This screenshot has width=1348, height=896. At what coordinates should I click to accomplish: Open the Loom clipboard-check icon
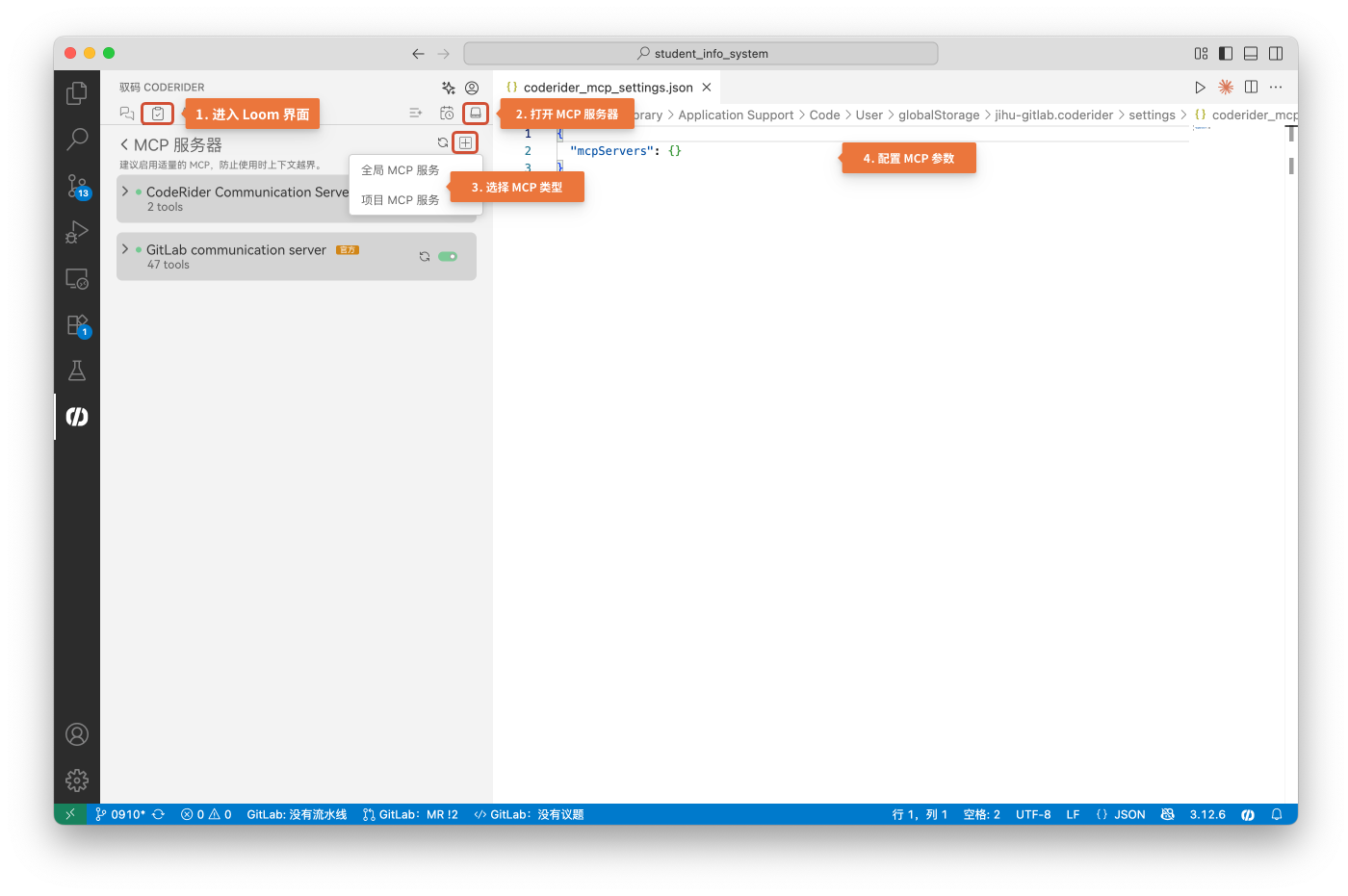158,114
